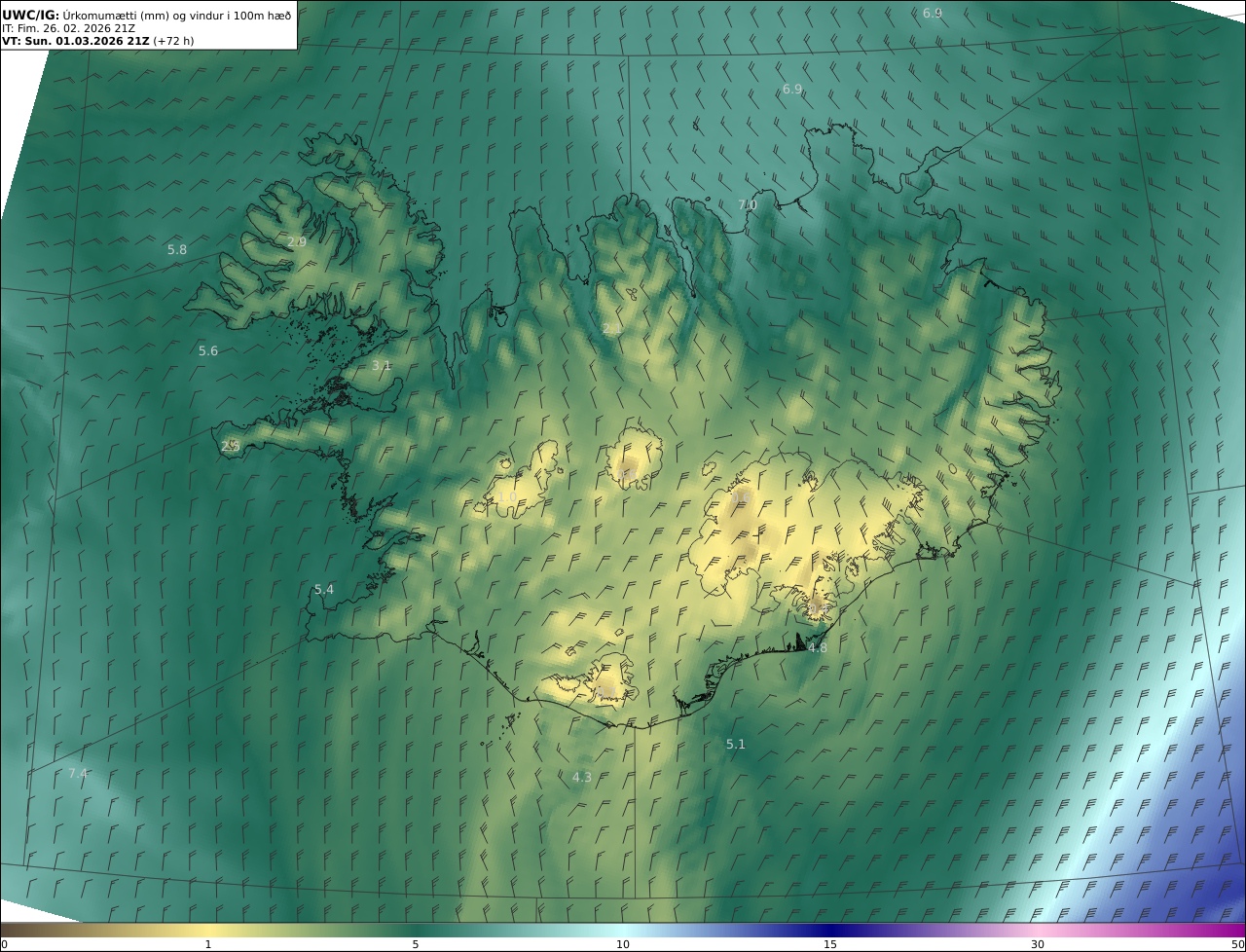Click the colorbar tick label 5

(416, 944)
